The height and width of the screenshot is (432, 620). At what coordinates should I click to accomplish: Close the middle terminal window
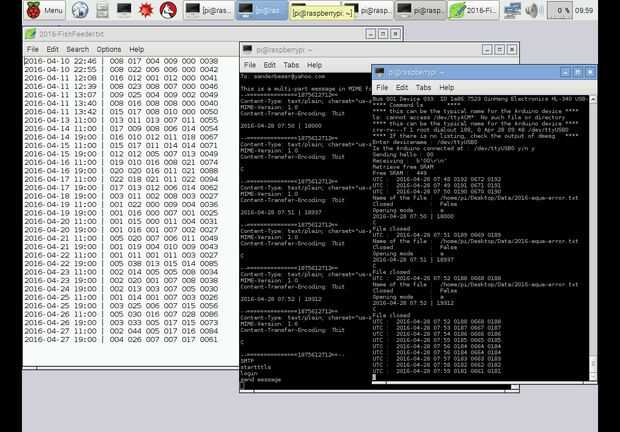(x=512, y=50)
